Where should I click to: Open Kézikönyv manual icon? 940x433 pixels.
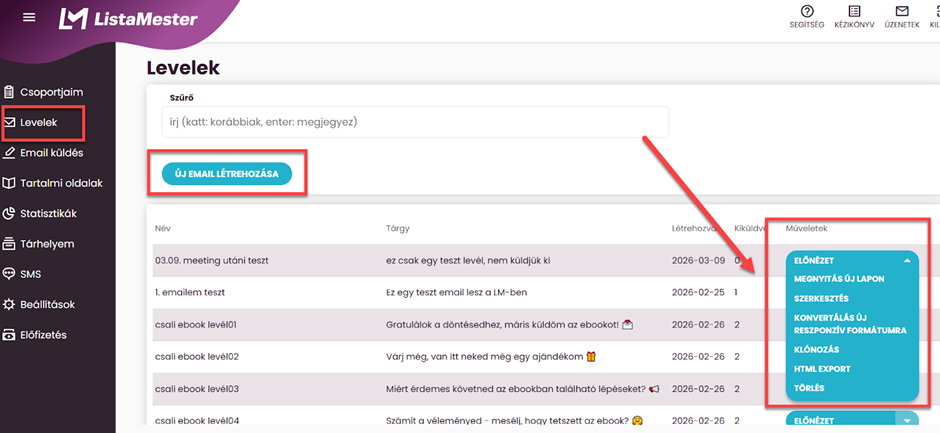point(853,11)
